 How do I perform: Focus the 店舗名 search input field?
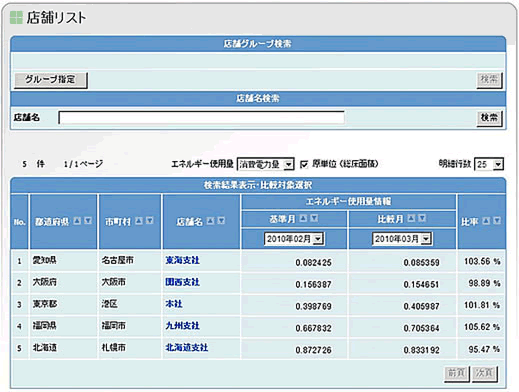click(201, 118)
